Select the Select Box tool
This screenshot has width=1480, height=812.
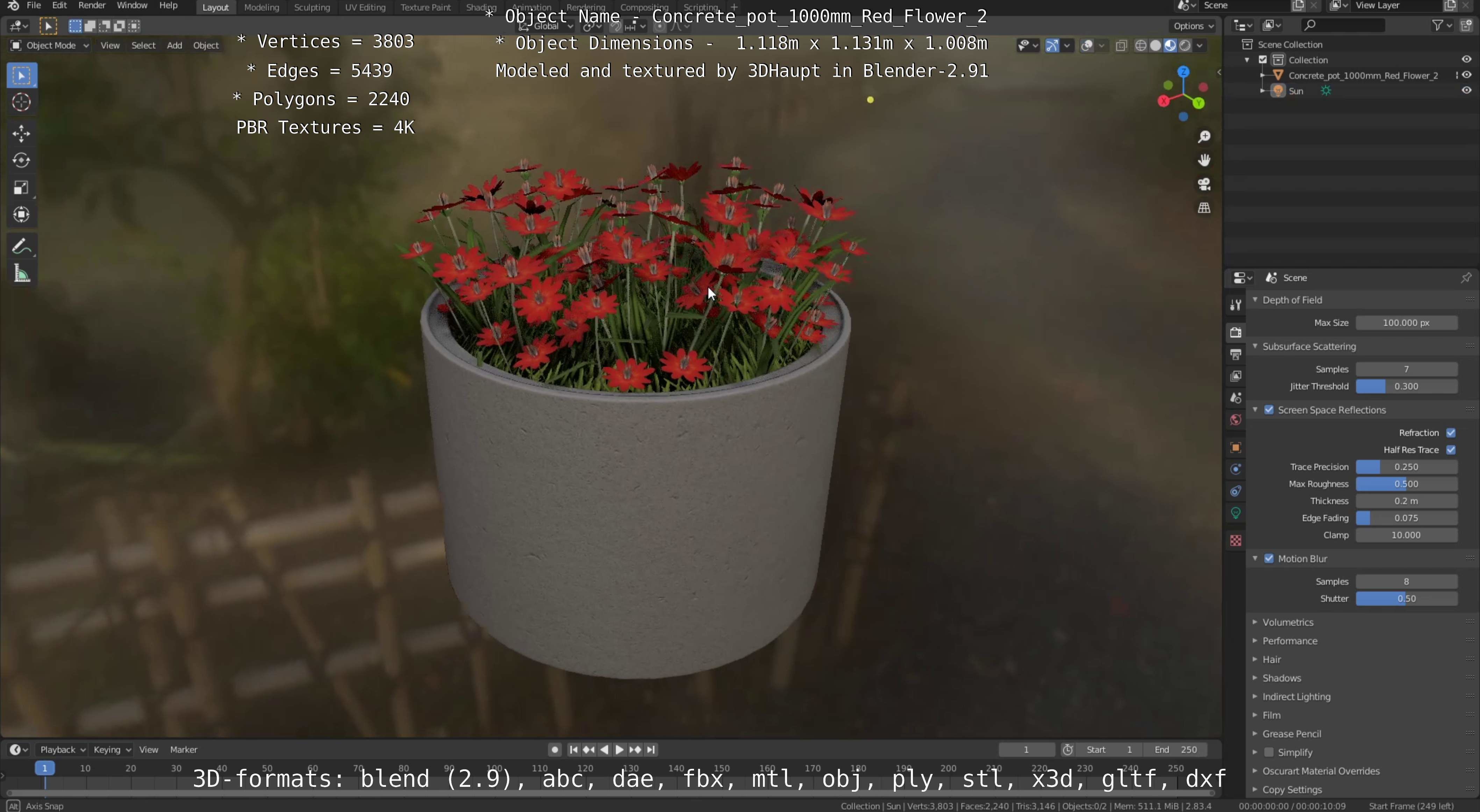pyautogui.click(x=22, y=76)
